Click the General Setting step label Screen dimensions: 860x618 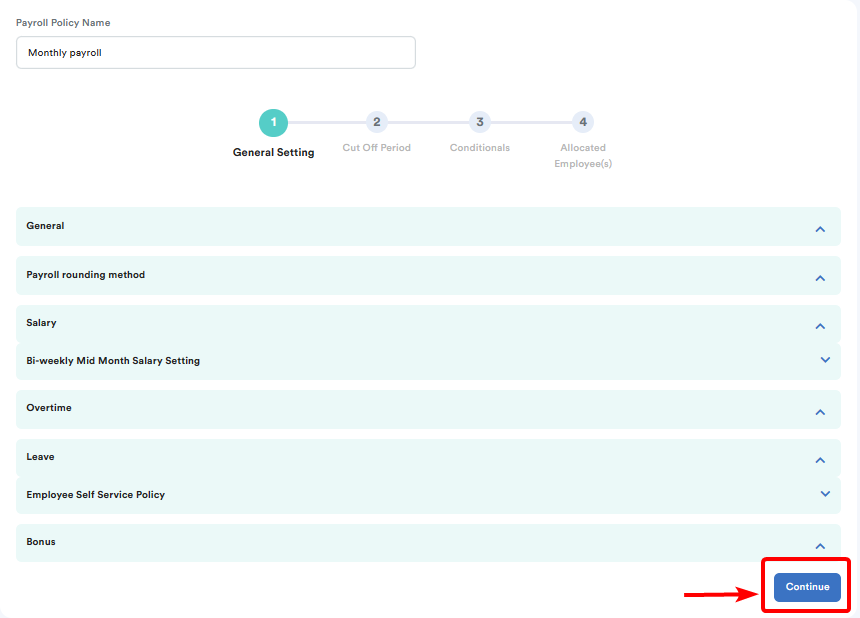click(x=273, y=152)
